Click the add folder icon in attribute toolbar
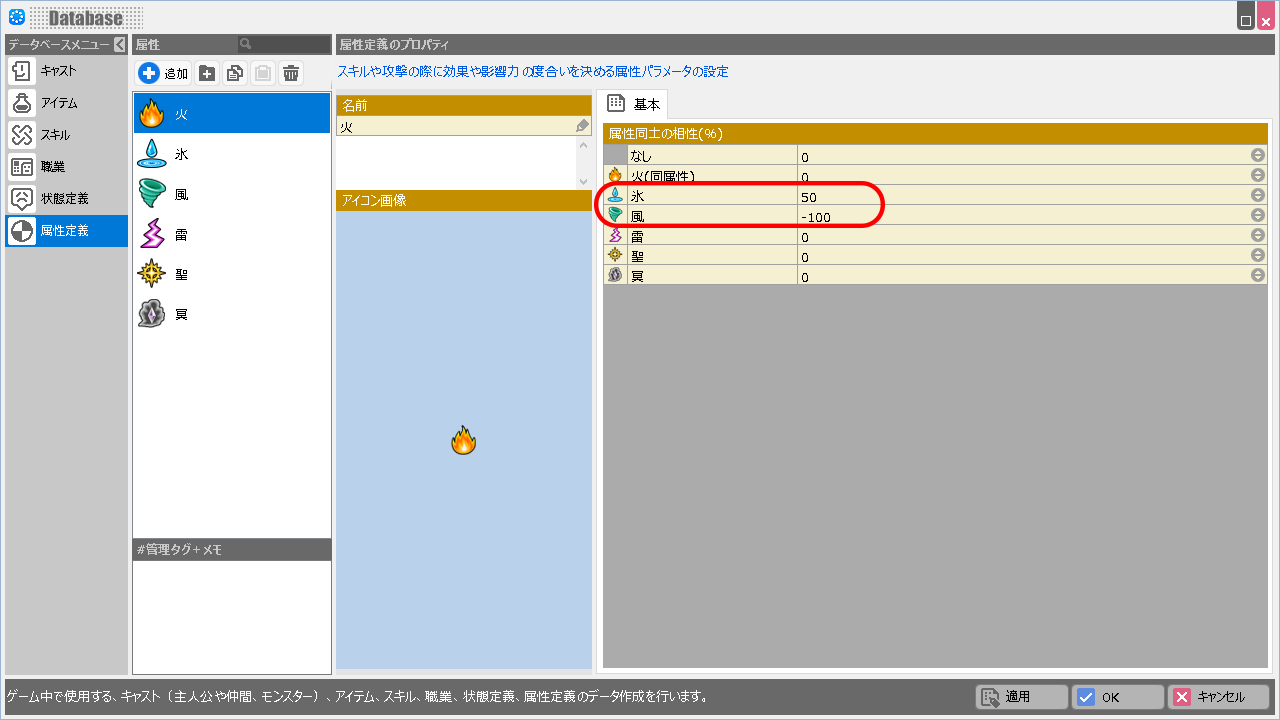Viewport: 1280px width, 720px height. tap(207, 73)
